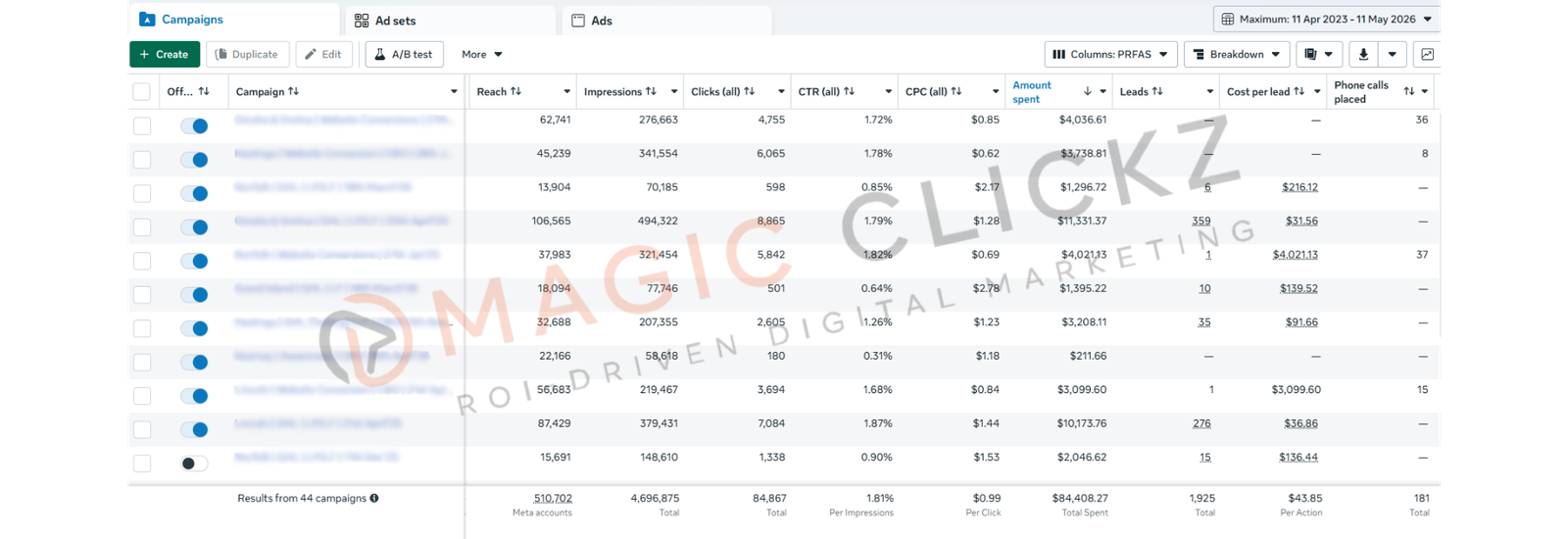
Task: Click the 494,322 impressions cell
Action: pyautogui.click(x=658, y=221)
